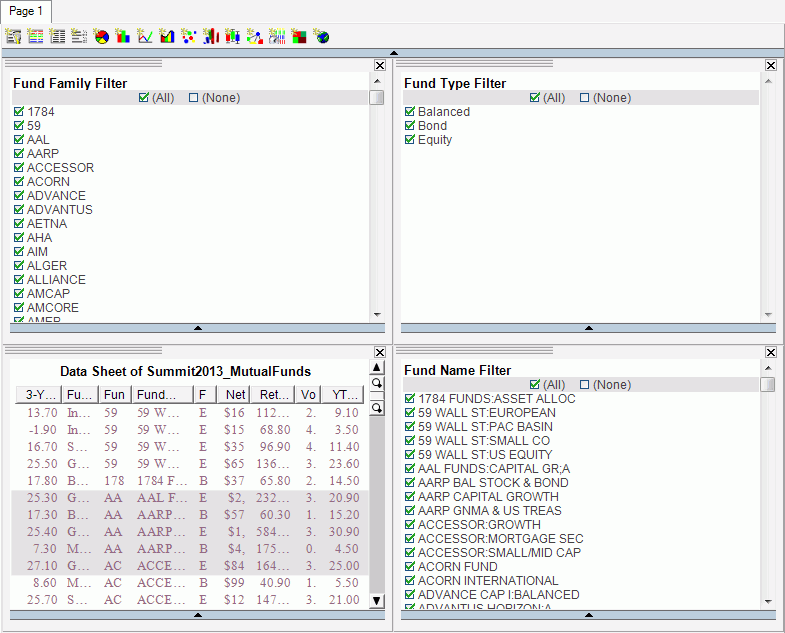Screen dimensions: 785x633
Task: Click the Net column header
Action: [x=234, y=395]
